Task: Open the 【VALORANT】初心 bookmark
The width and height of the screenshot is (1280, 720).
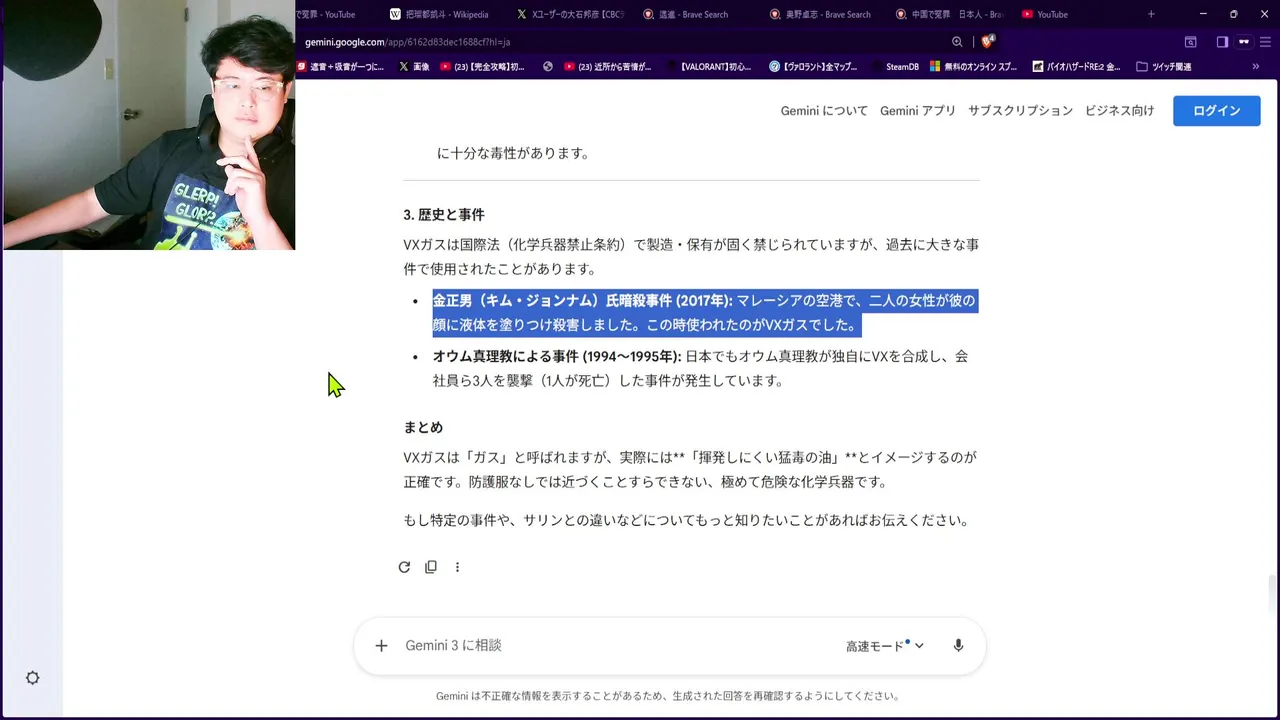Action: click(x=713, y=67)
